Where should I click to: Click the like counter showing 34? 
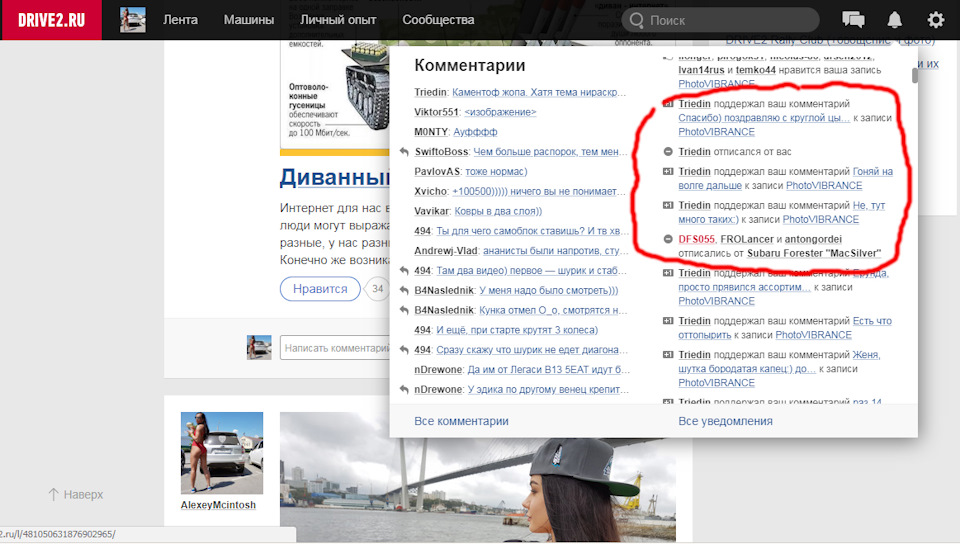pyautogui.click(x=378, y=289)
